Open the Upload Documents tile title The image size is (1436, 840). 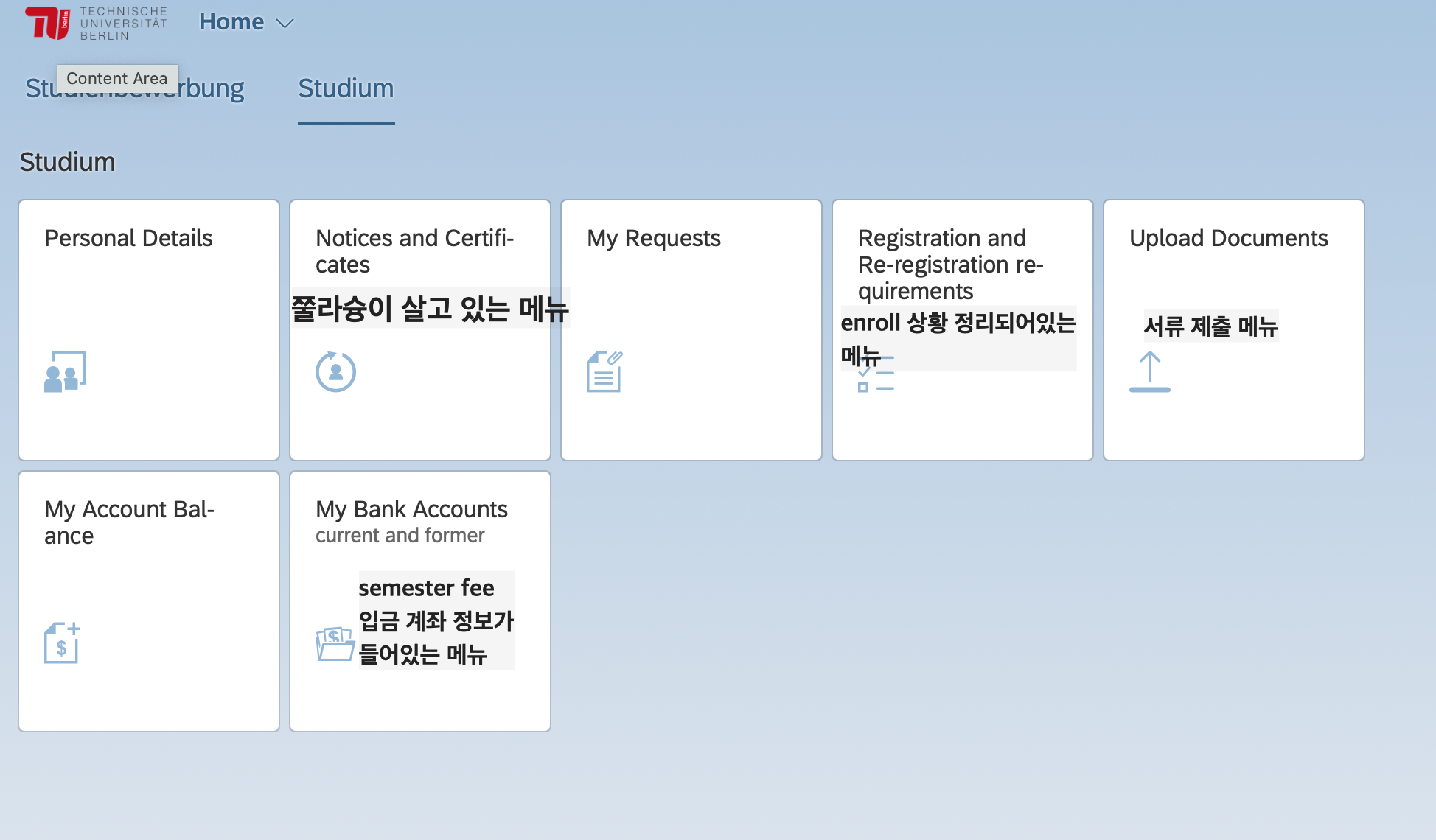pyautogui.click(x=1228, y=238)
